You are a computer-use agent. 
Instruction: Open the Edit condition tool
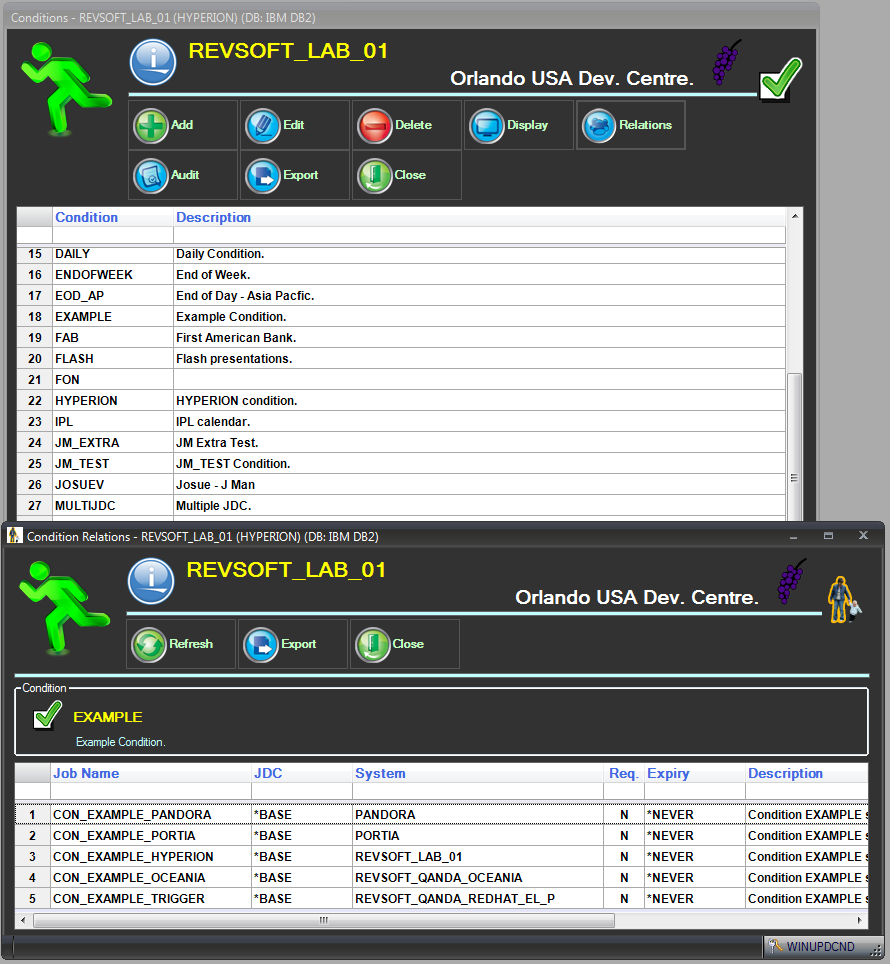click(294, 125)
